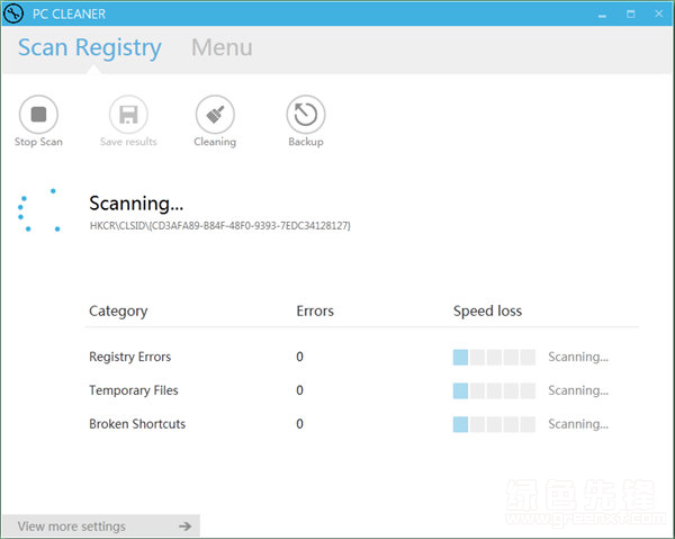Click the Speed loss column header
Viewport: 675px width, 539px height.
click(487, 311)
